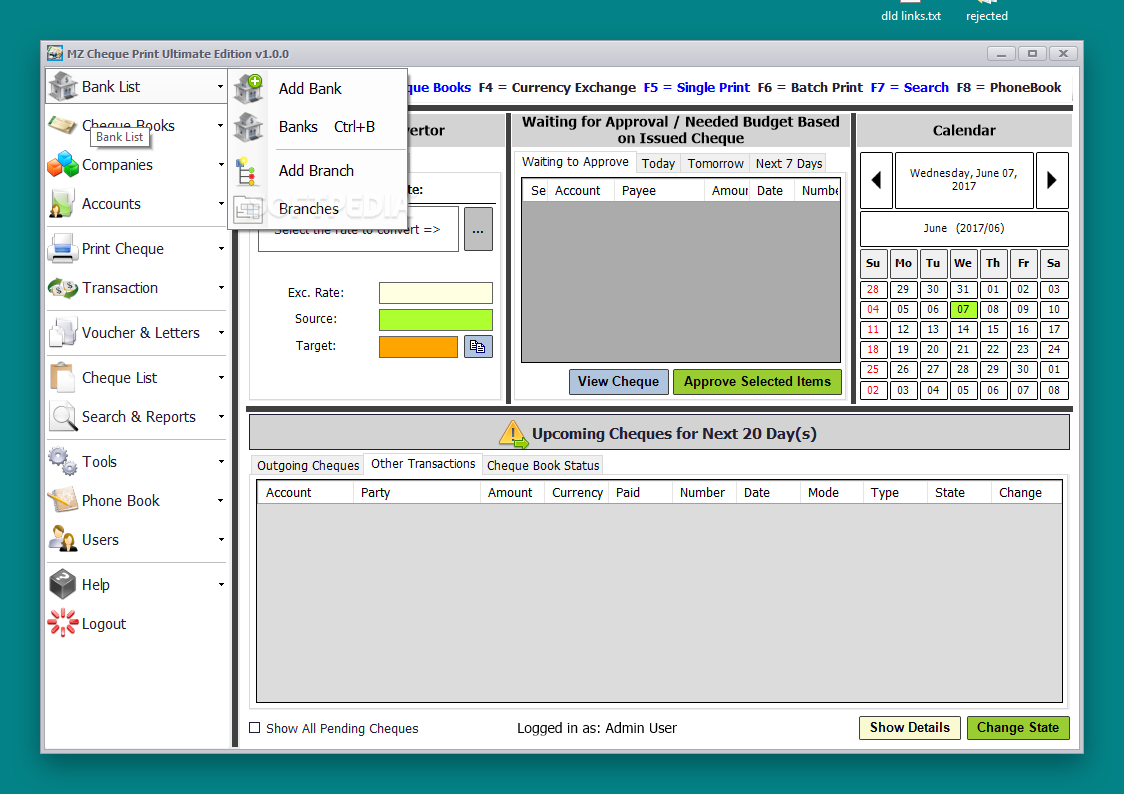
Task: Click the Show Details button
Action: point(910,728)
